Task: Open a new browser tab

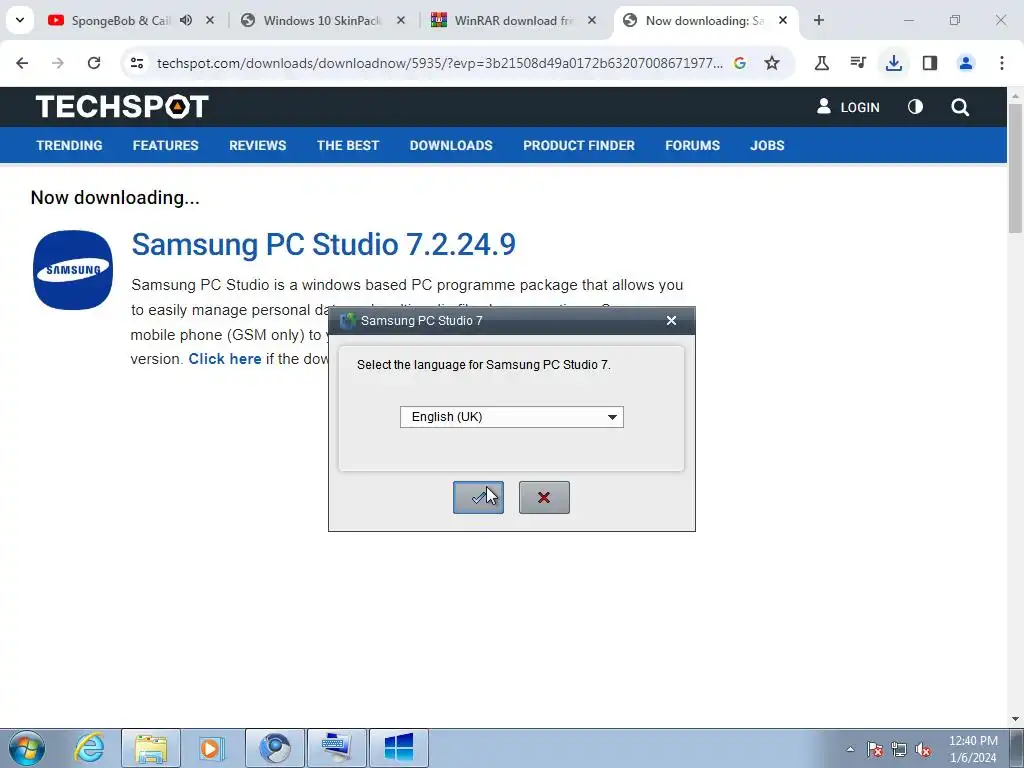Action: click(818, 20)
